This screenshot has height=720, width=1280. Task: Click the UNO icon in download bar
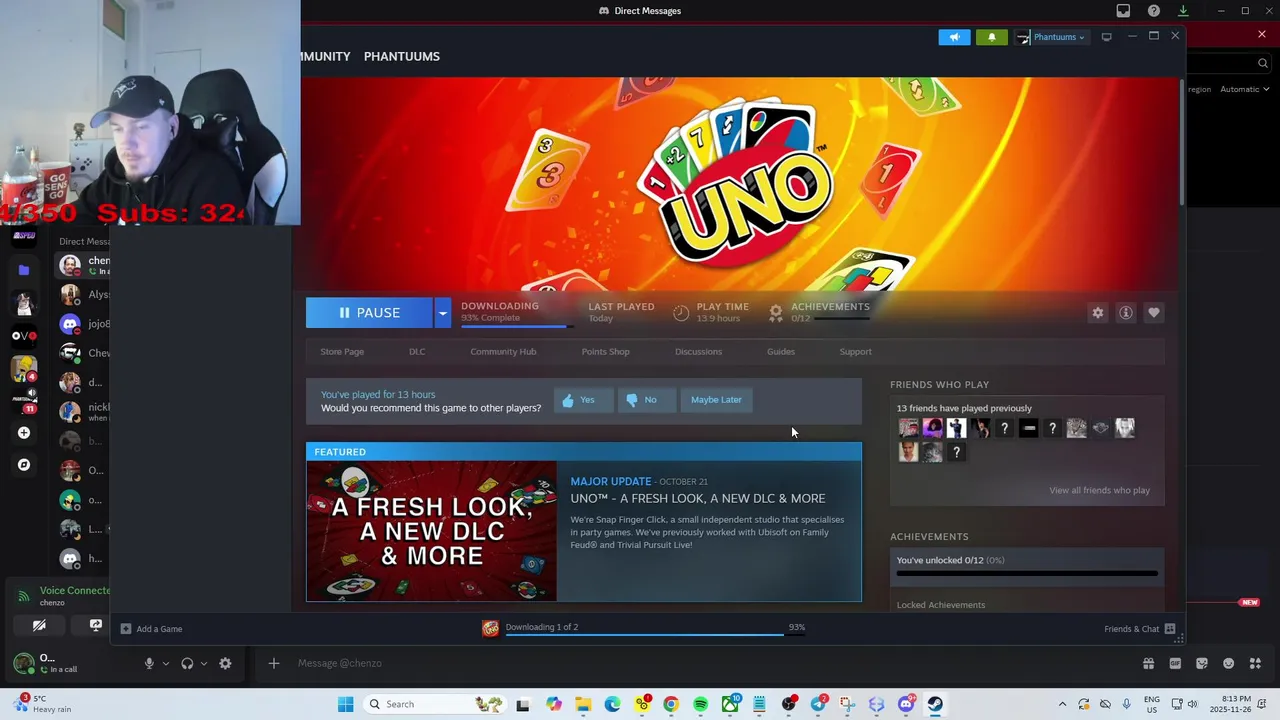[x=490, y=628]
